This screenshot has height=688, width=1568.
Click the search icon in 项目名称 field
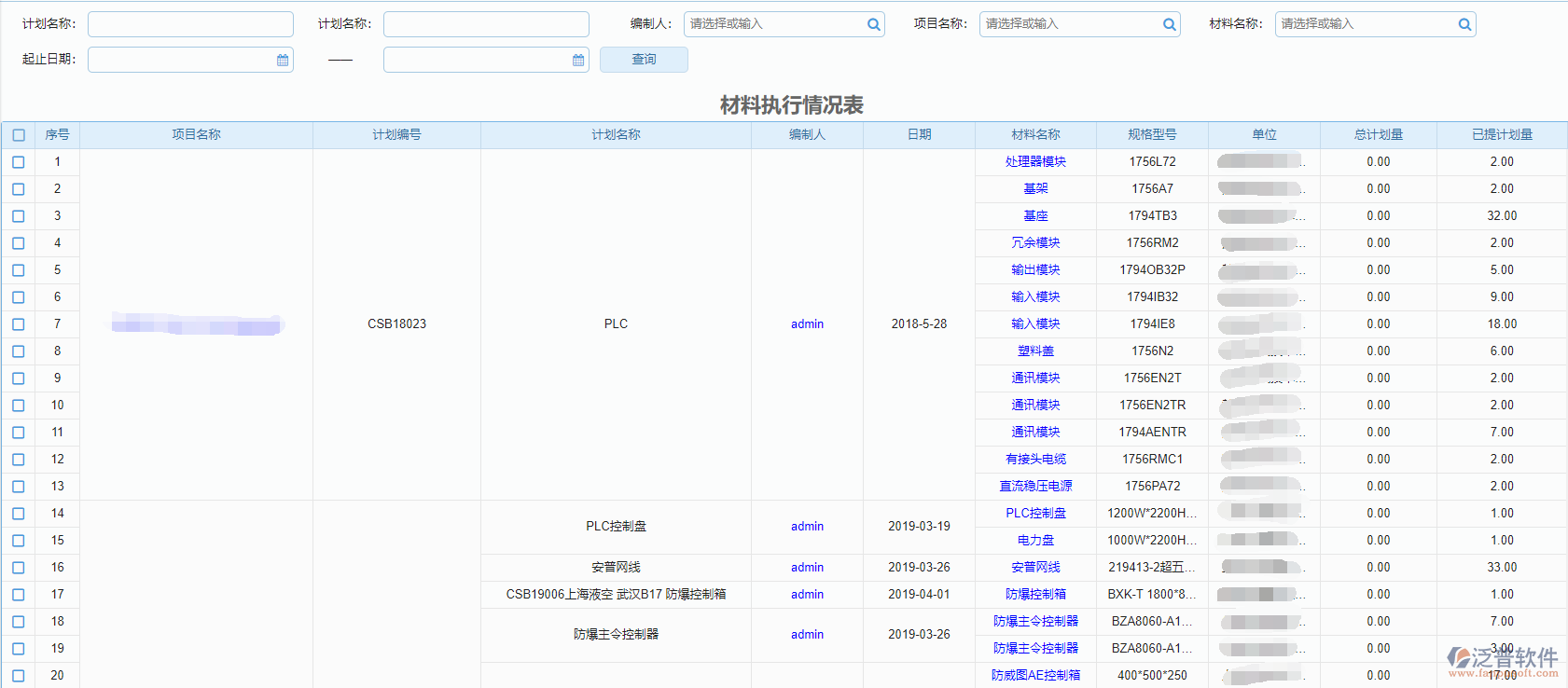click(1169, 25)
